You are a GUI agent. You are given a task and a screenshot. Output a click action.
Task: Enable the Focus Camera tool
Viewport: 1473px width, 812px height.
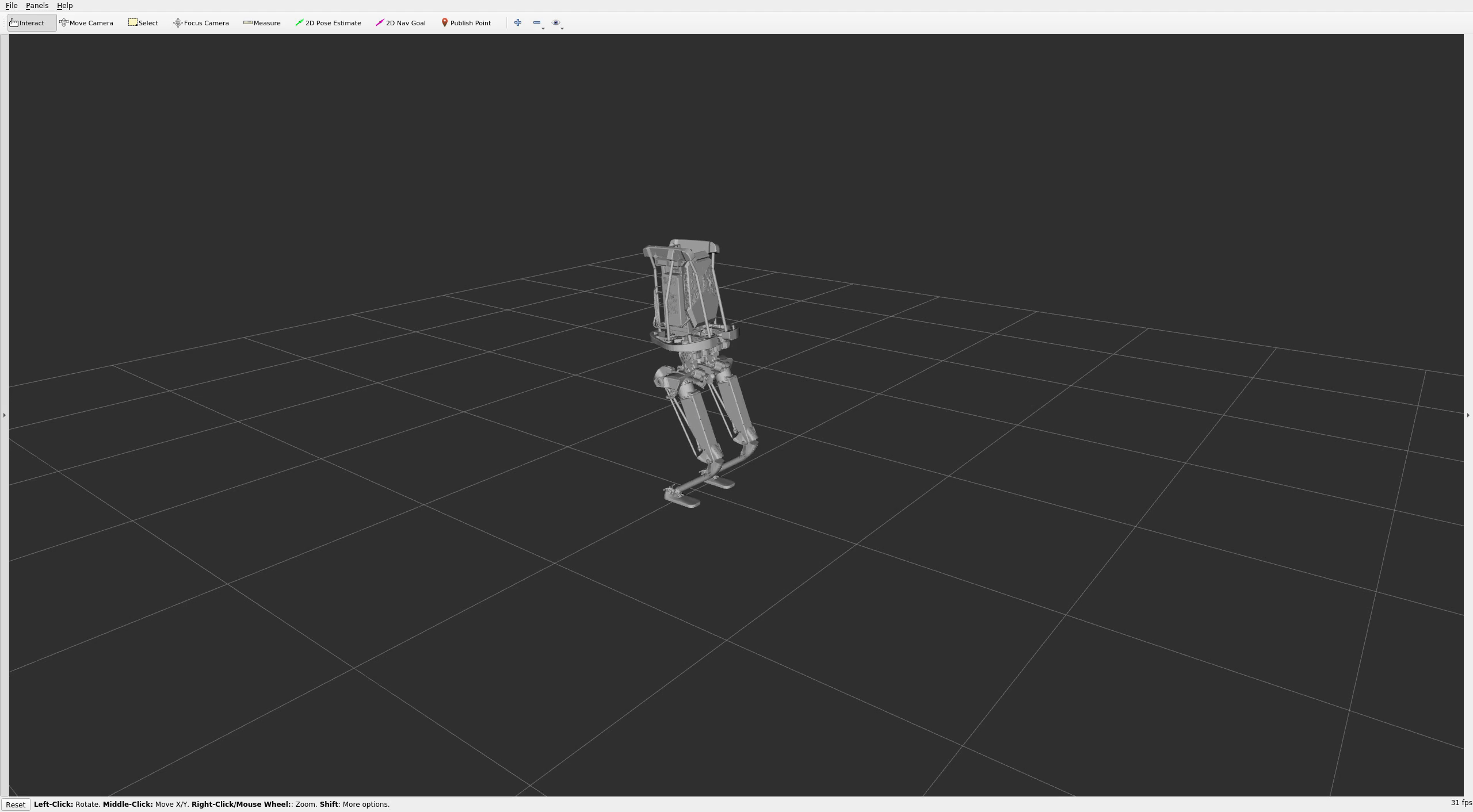[201, 23]
